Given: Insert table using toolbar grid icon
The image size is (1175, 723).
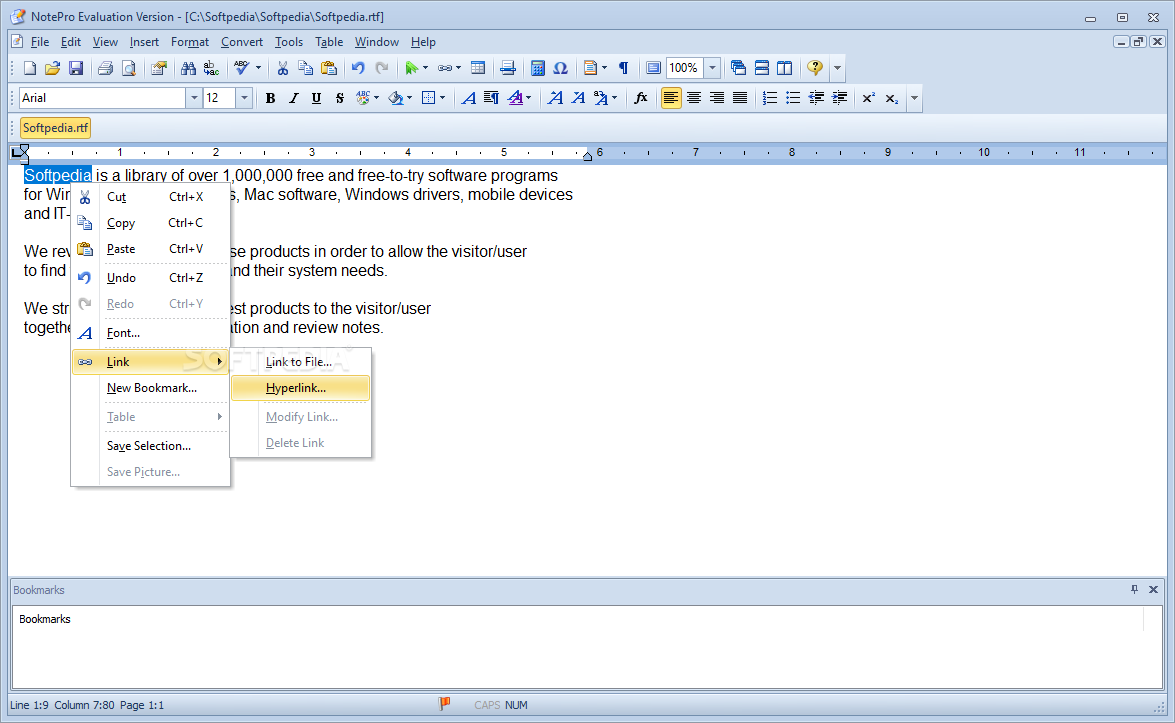Looking at the screenshot, I should click(x=478, y=68).
